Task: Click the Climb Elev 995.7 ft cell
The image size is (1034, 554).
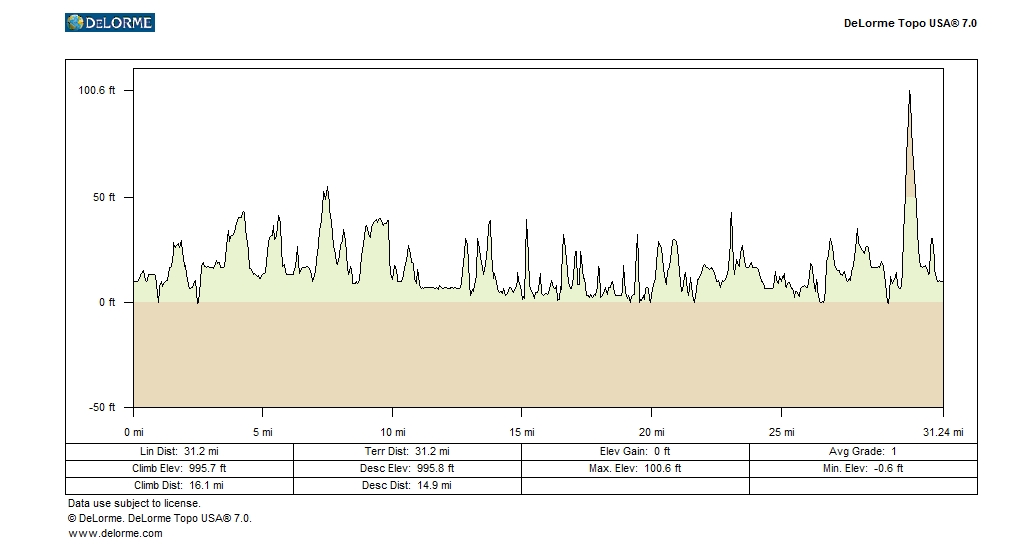Action: pos(179,468)
